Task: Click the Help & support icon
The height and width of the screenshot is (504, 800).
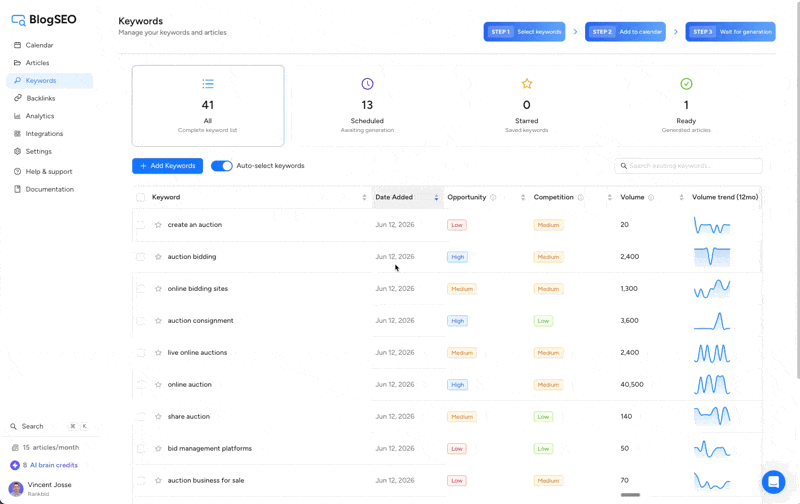Action: [x=17, y=171]
